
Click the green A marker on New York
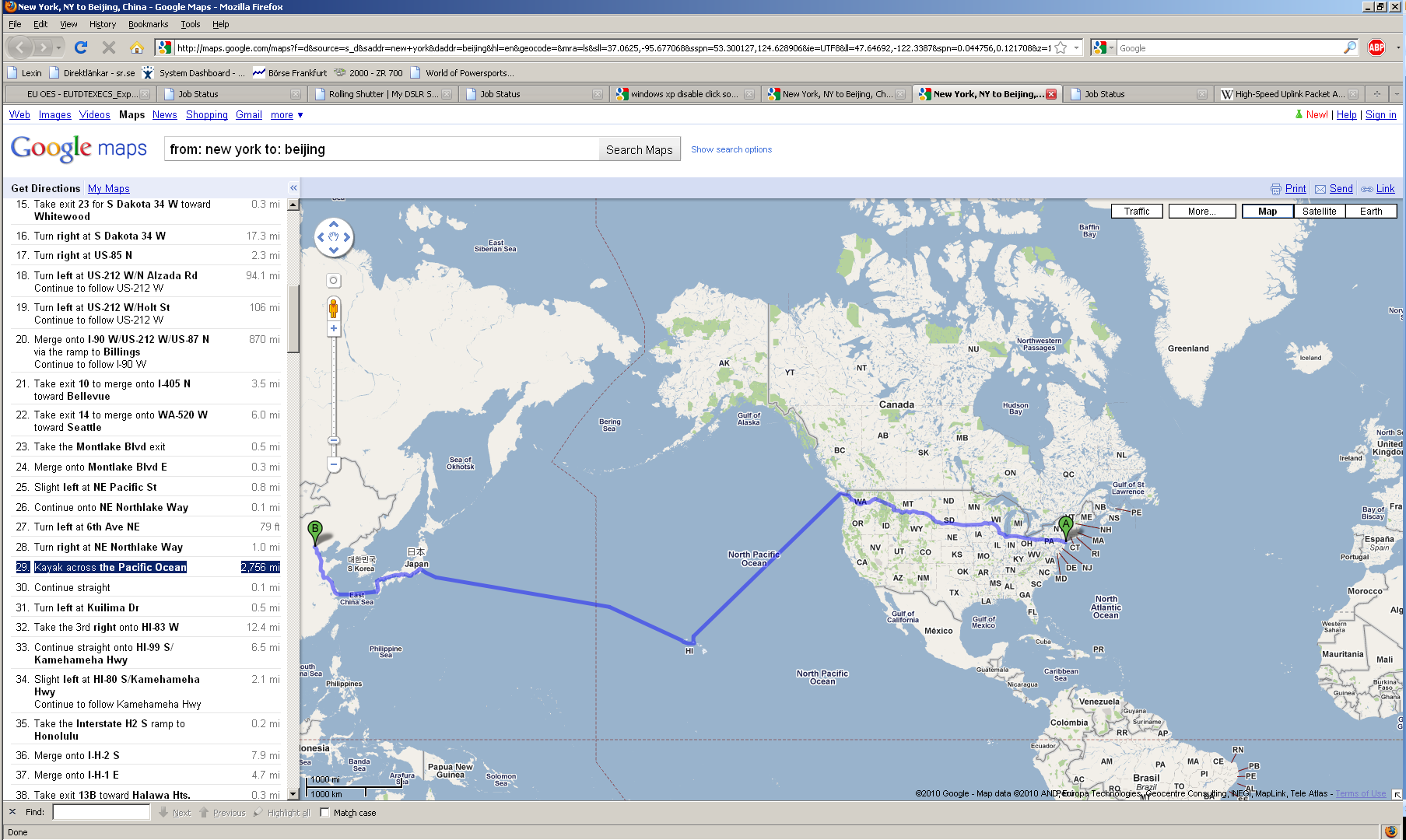pos(1066,528)
